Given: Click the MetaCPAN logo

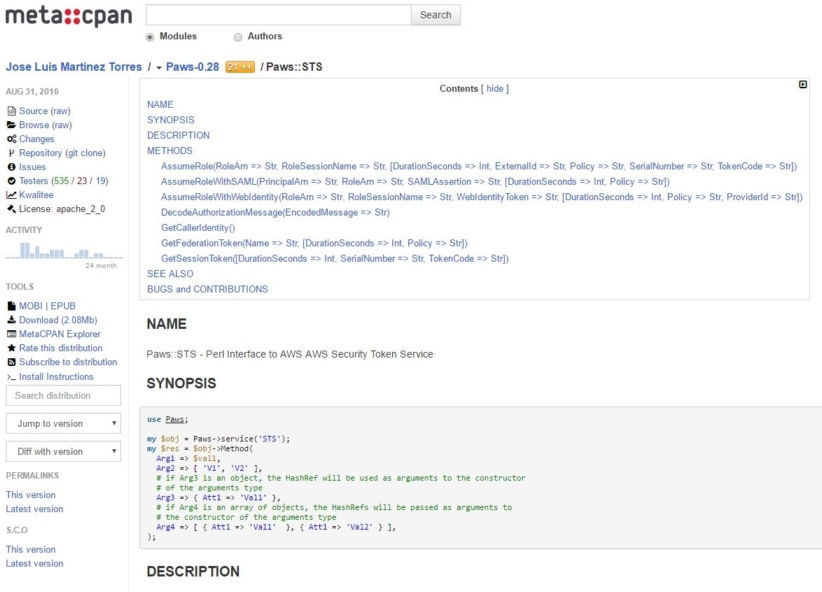Looking at the screenshot, I should (x=69, y=16).
